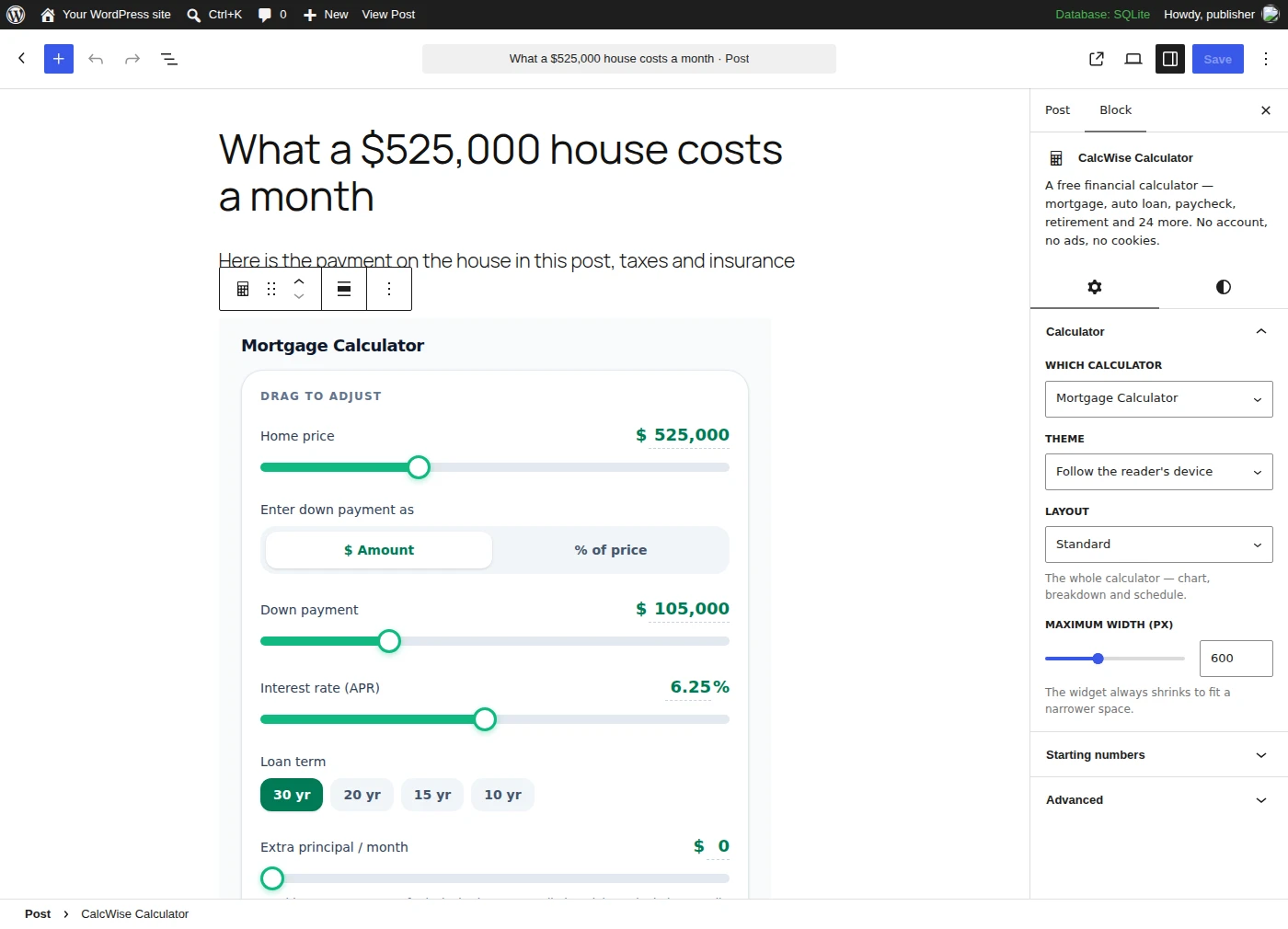Click the block drag handle
This screenshot has height=929, width=1288.
coord(271,289)
